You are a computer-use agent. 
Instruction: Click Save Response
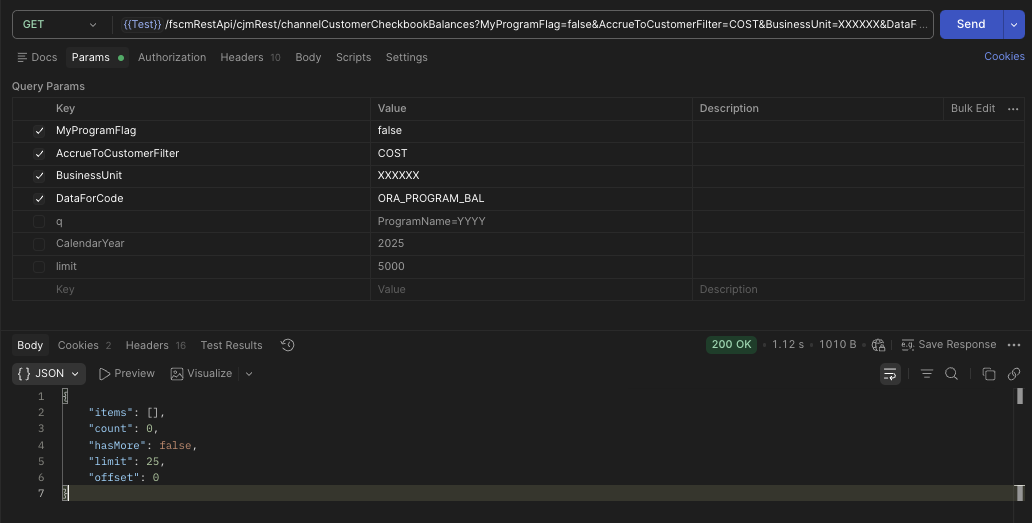coord(948,345)
